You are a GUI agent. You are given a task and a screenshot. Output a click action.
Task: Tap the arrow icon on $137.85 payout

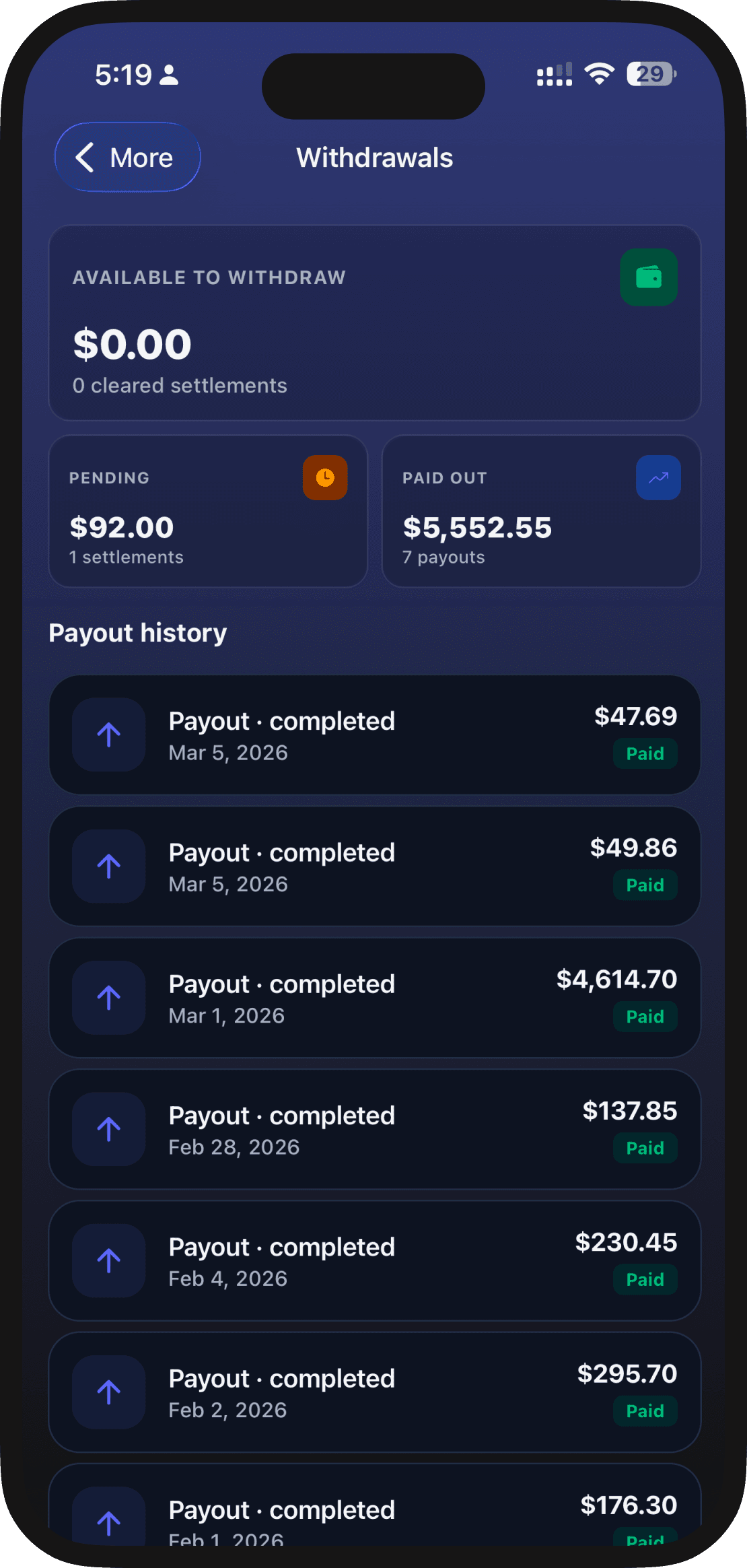[109, 1128]
